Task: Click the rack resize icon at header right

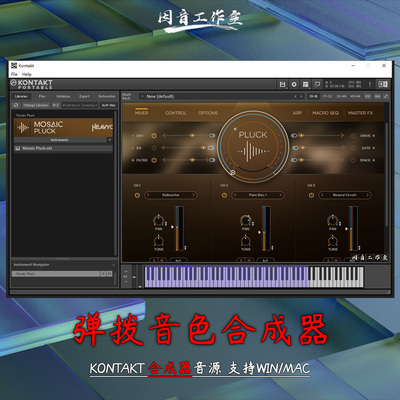Action: tap(386, 96)
